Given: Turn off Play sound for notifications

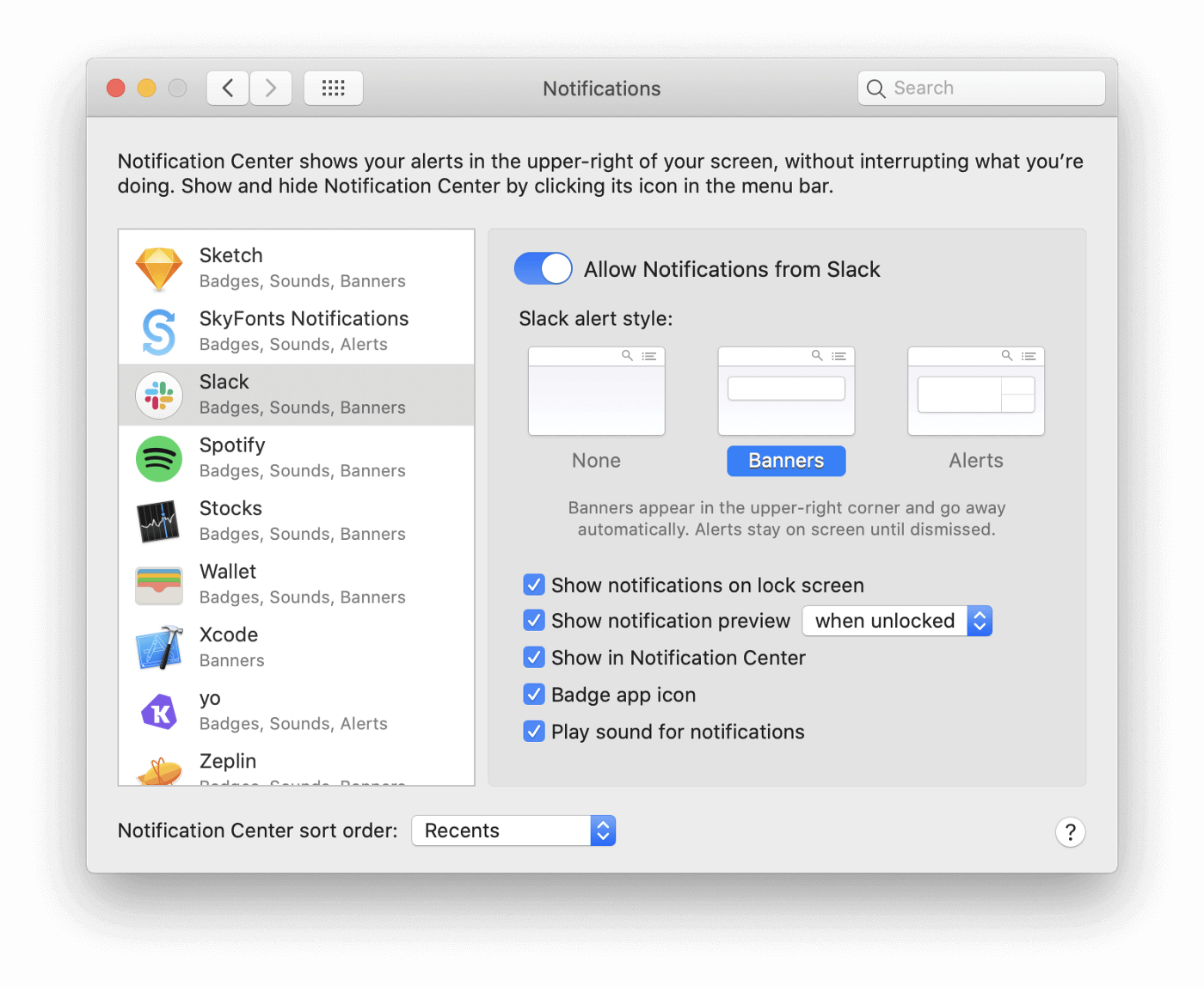Looking at the screenshot, I should point(534,732).
